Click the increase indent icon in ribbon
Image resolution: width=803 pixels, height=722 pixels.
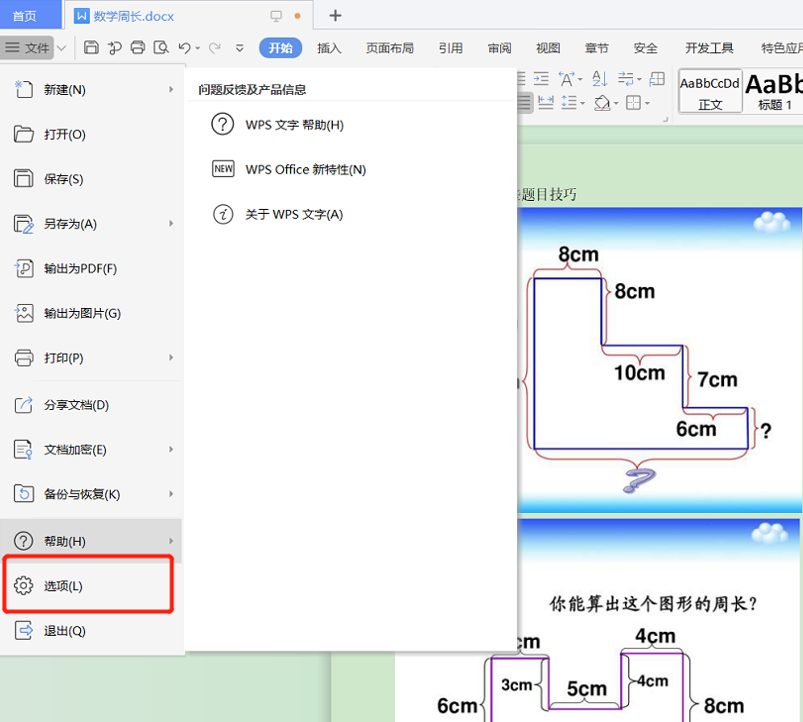point(541,79)
